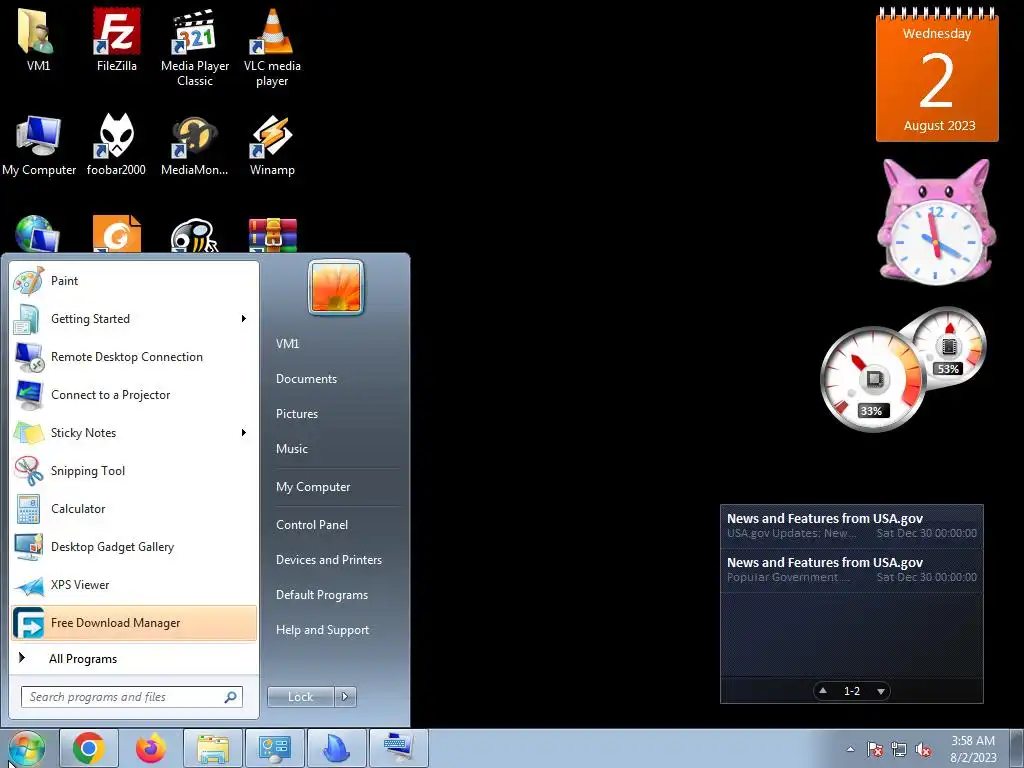This screenshot has height=768, width=1024.
Task: Open Pictures from the Start menu
Action: click(x=297, y=414)
